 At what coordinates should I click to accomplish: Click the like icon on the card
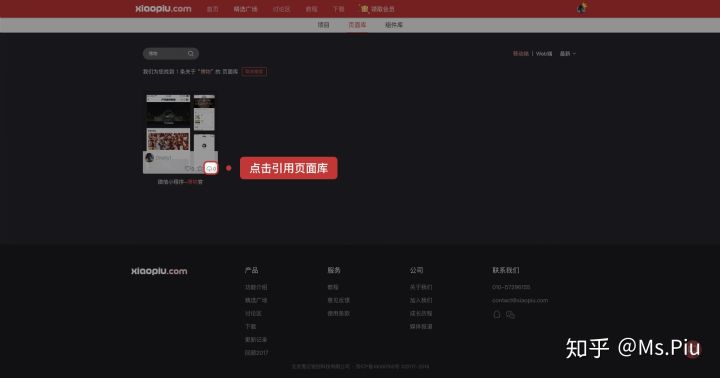click(188, 169)
